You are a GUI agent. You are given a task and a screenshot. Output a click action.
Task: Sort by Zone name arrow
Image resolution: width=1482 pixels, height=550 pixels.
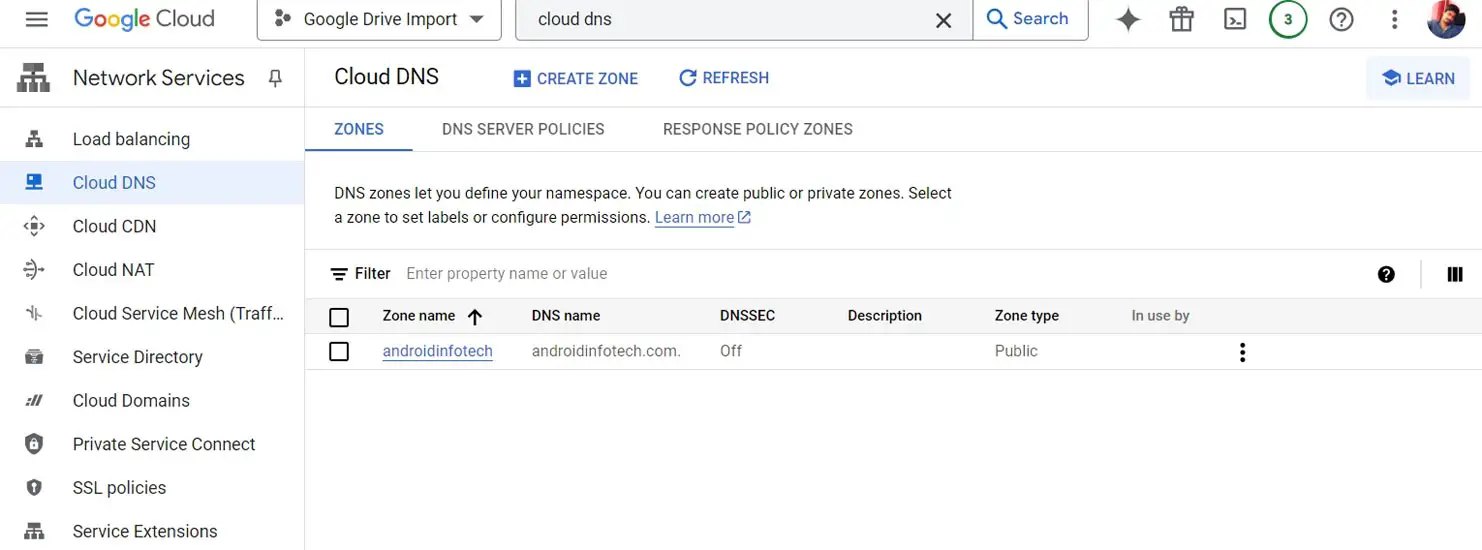(x=475, y=317)
